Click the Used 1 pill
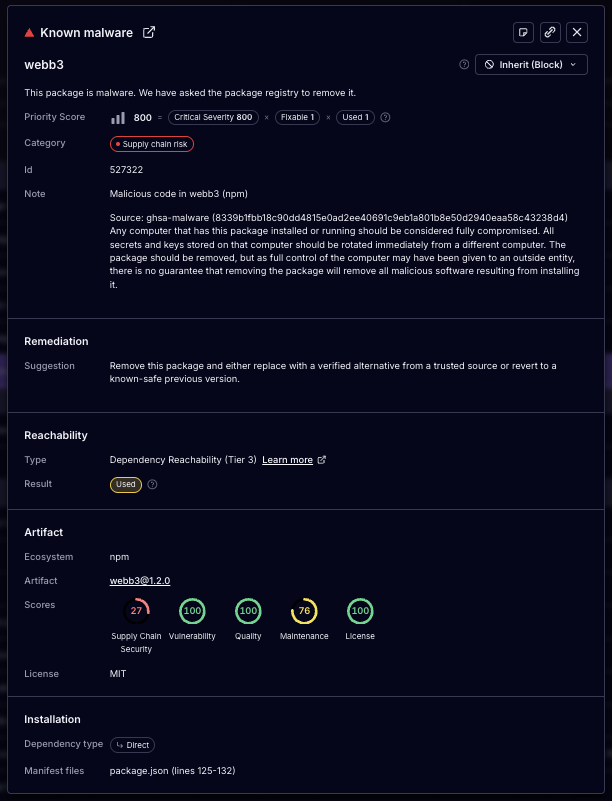This screenshot has height=801, width=612. pyautogui.click(x=355, y=117)
